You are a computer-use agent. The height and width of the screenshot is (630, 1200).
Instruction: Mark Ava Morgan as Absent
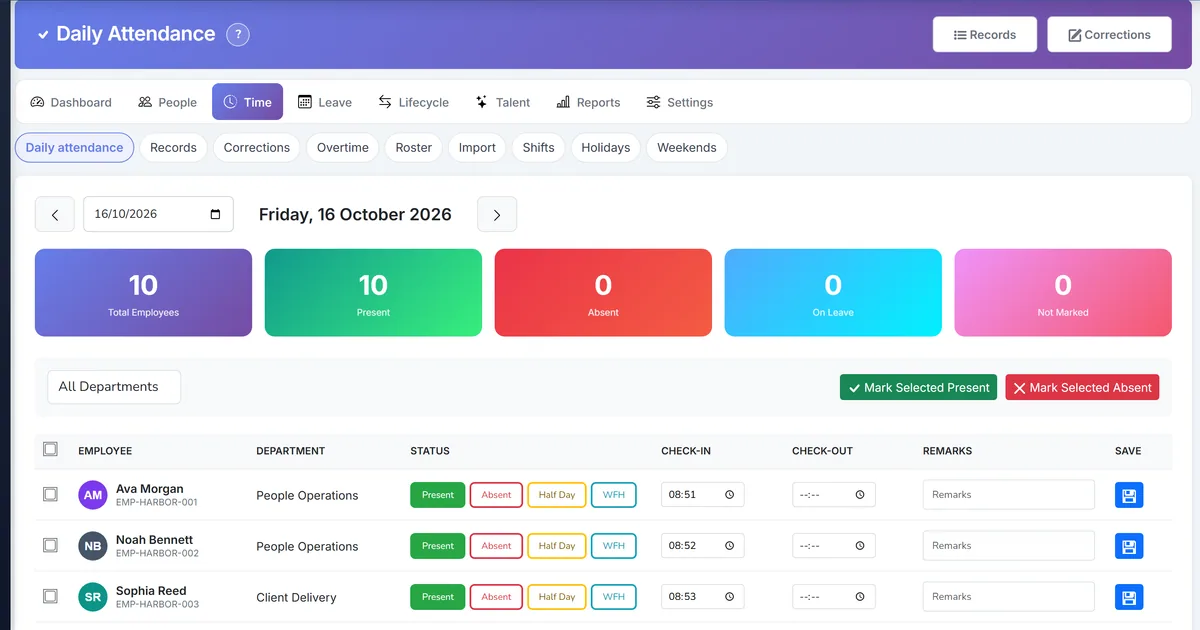[496, 495]
